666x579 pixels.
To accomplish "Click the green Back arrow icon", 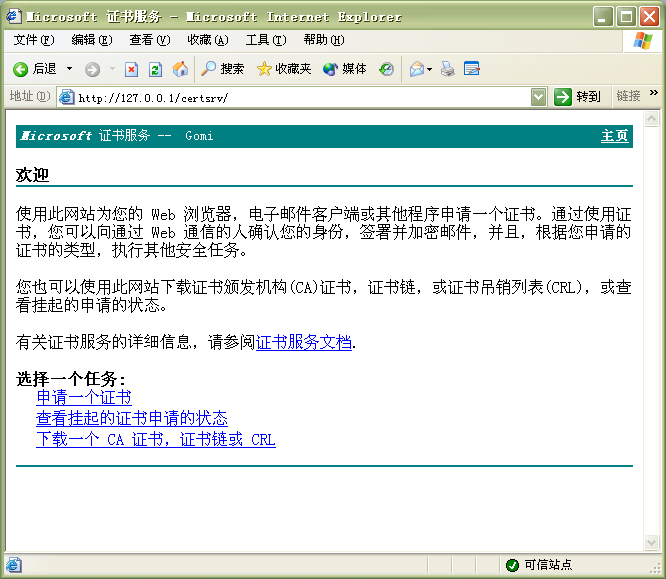I will click(x=20, y=69).
